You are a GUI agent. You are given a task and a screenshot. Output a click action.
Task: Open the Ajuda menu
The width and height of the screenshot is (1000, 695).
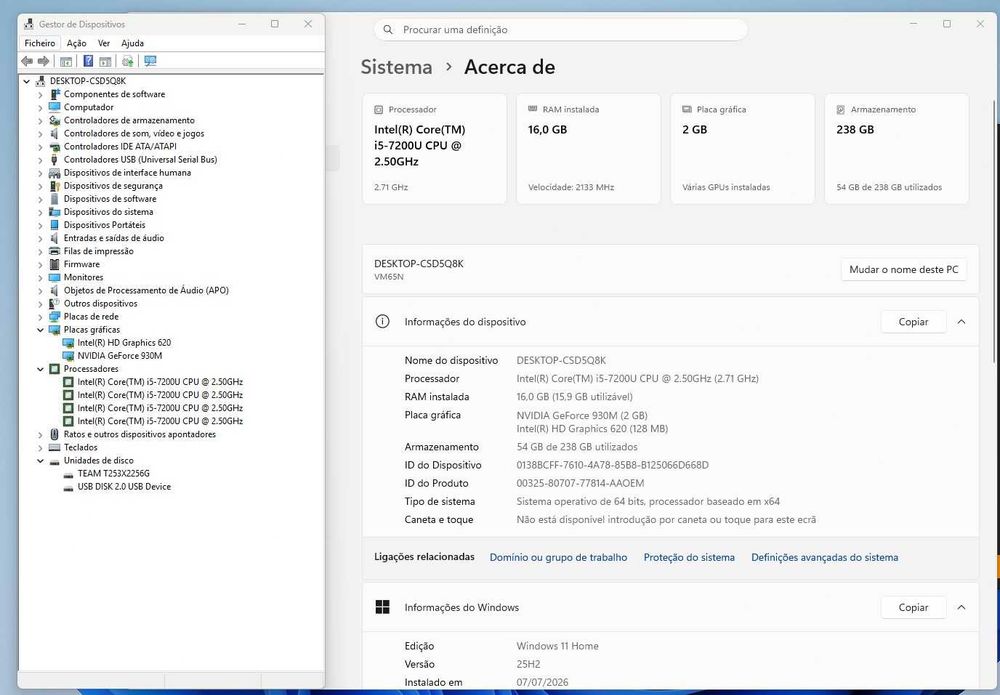[133, 43]
